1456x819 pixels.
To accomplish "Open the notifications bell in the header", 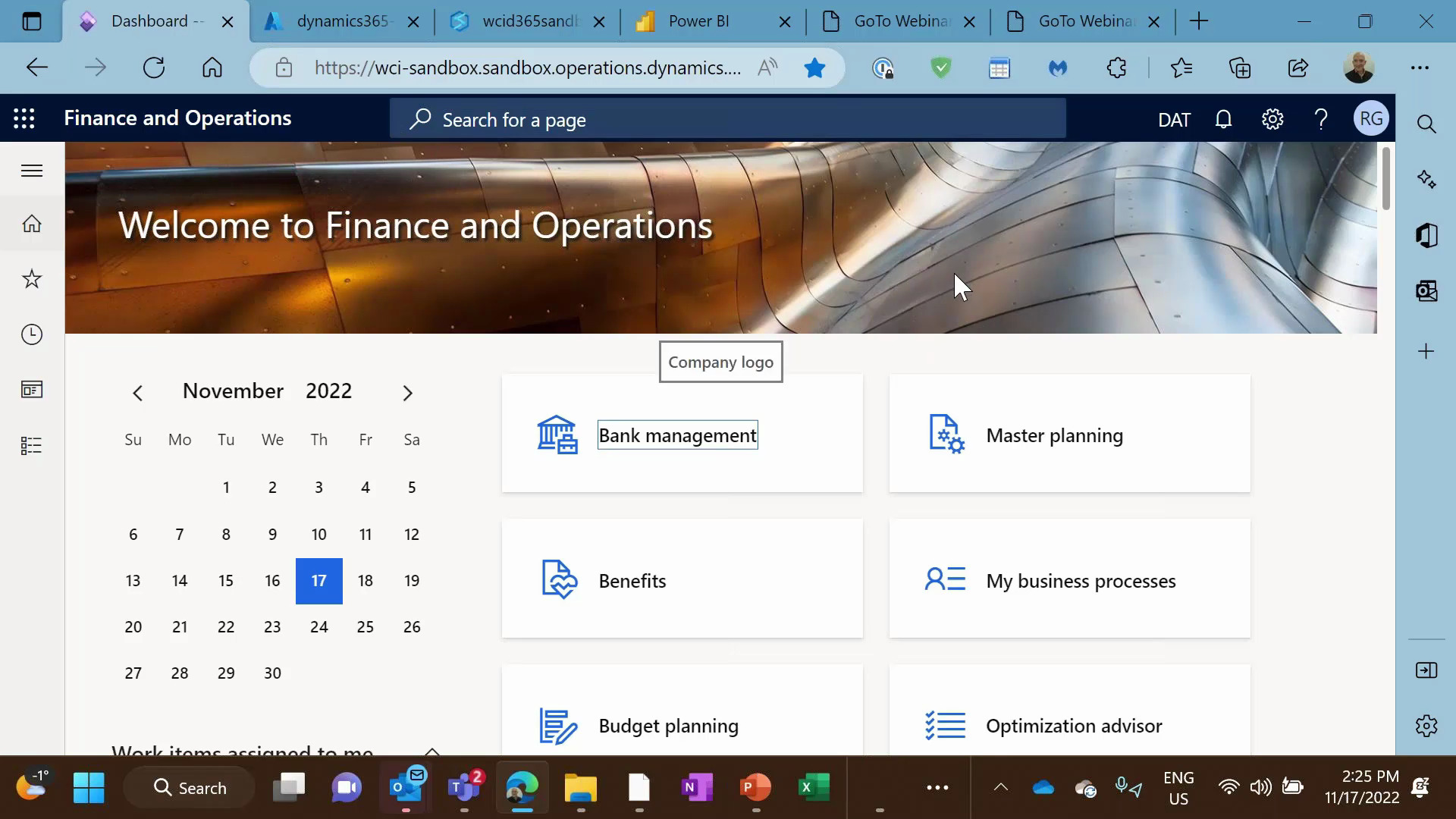I will click(x=1223, y=118).
